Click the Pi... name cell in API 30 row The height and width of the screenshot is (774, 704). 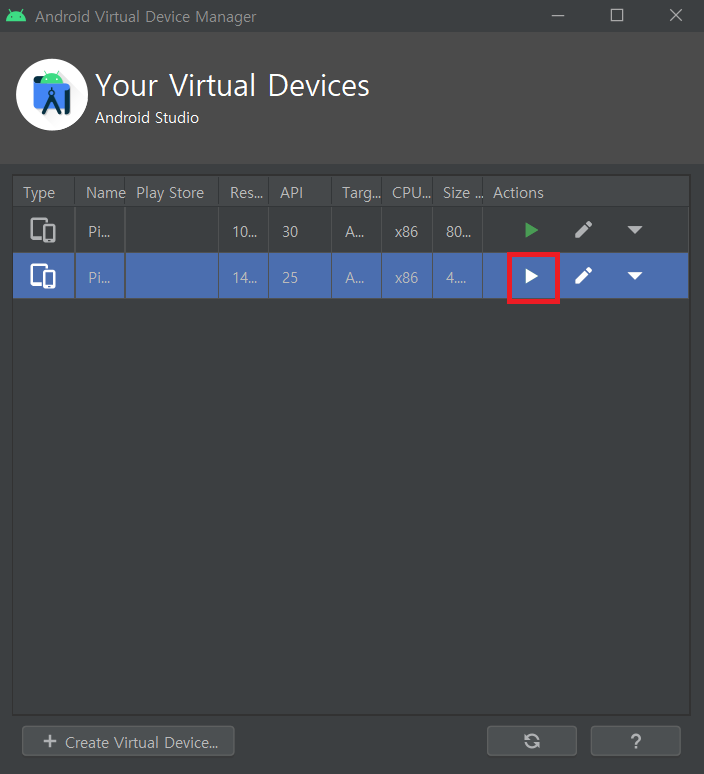(x=100, y=230)
